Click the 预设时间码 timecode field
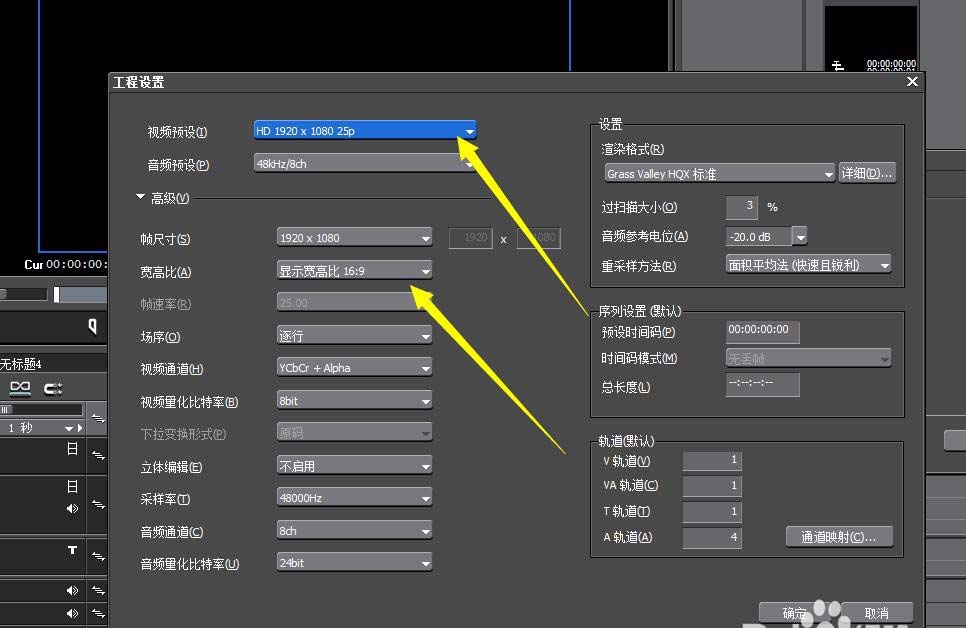Image resolution: width=966 pixels, height=628 pixels. coord(763,332)
